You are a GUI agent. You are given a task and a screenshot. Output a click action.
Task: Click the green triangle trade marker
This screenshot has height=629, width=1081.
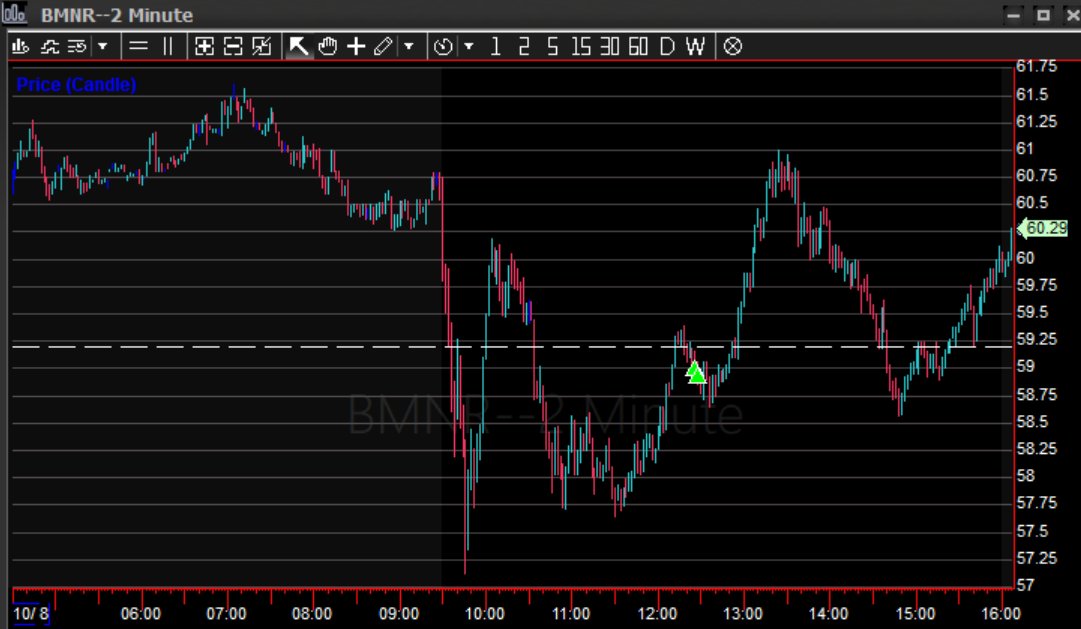click(x=696, y=372)
